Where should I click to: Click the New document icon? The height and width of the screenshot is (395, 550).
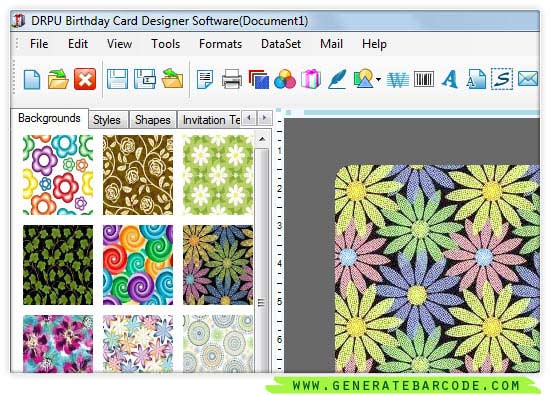tap(32, 80)
